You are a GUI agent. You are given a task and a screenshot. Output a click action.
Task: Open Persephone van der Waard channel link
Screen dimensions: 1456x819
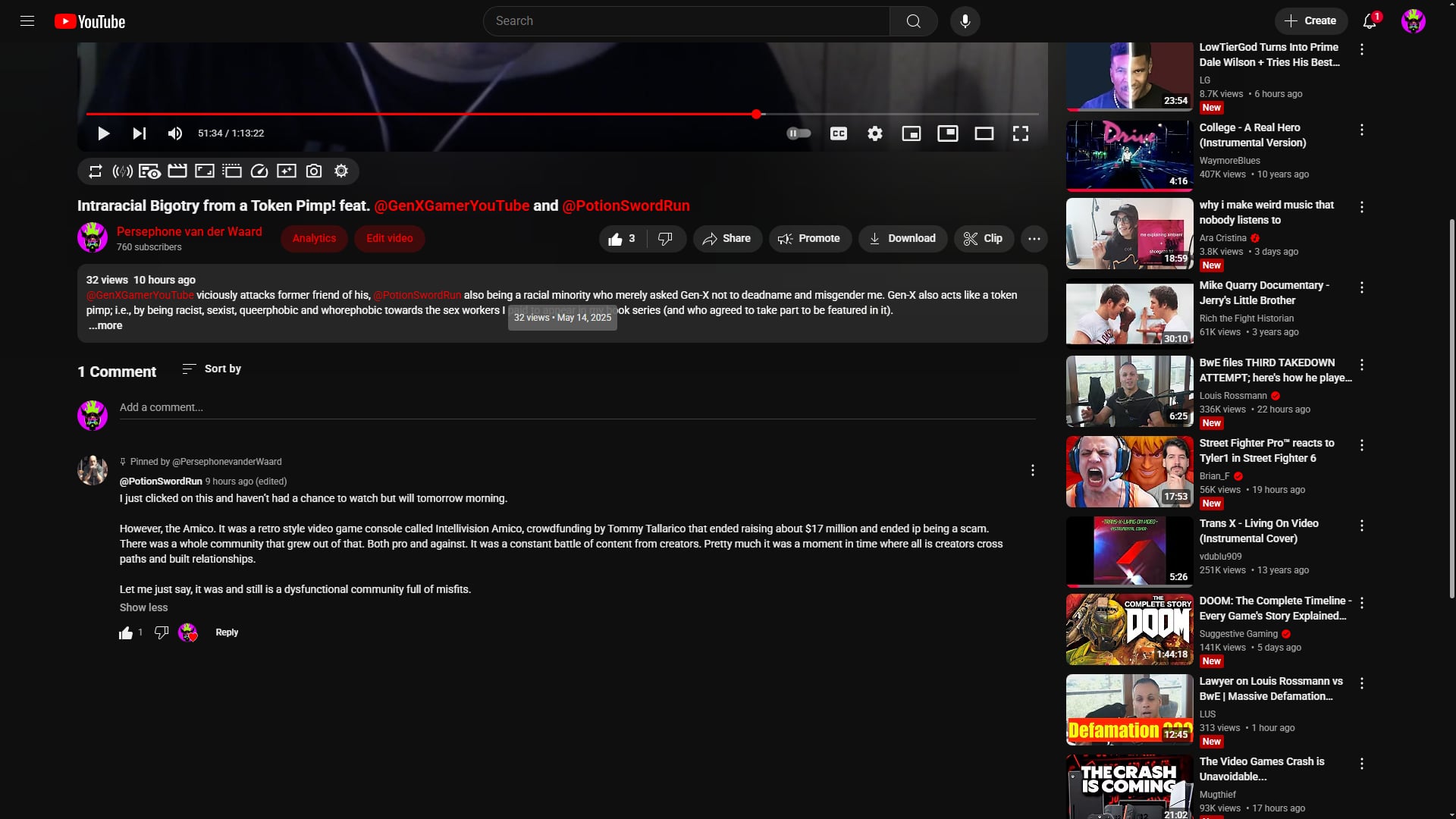point(189,232)
